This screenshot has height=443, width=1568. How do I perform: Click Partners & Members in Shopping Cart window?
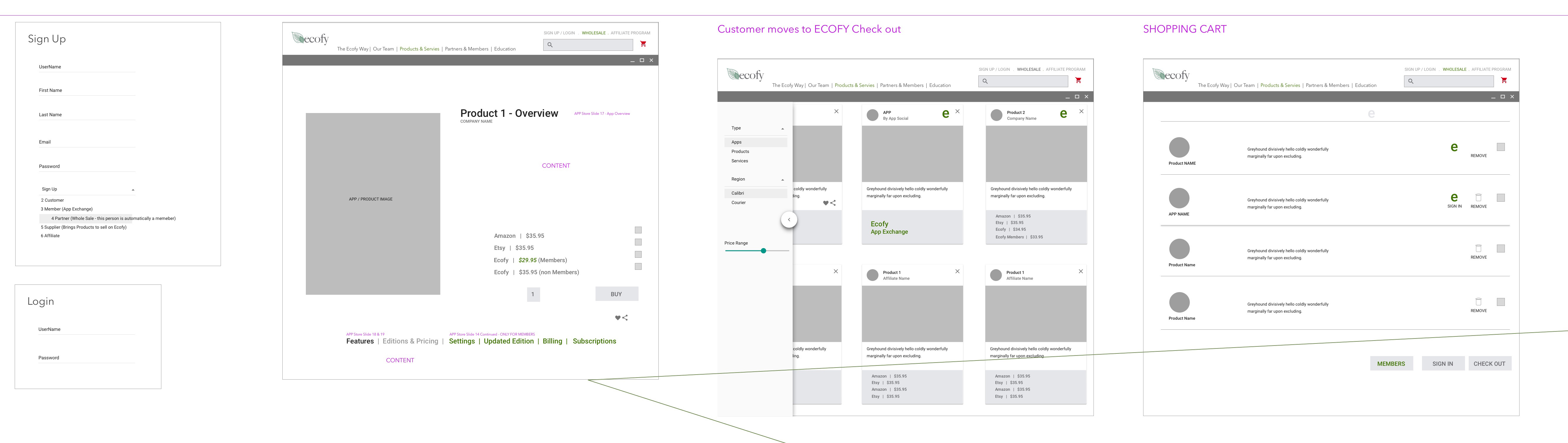(1327, 85)
